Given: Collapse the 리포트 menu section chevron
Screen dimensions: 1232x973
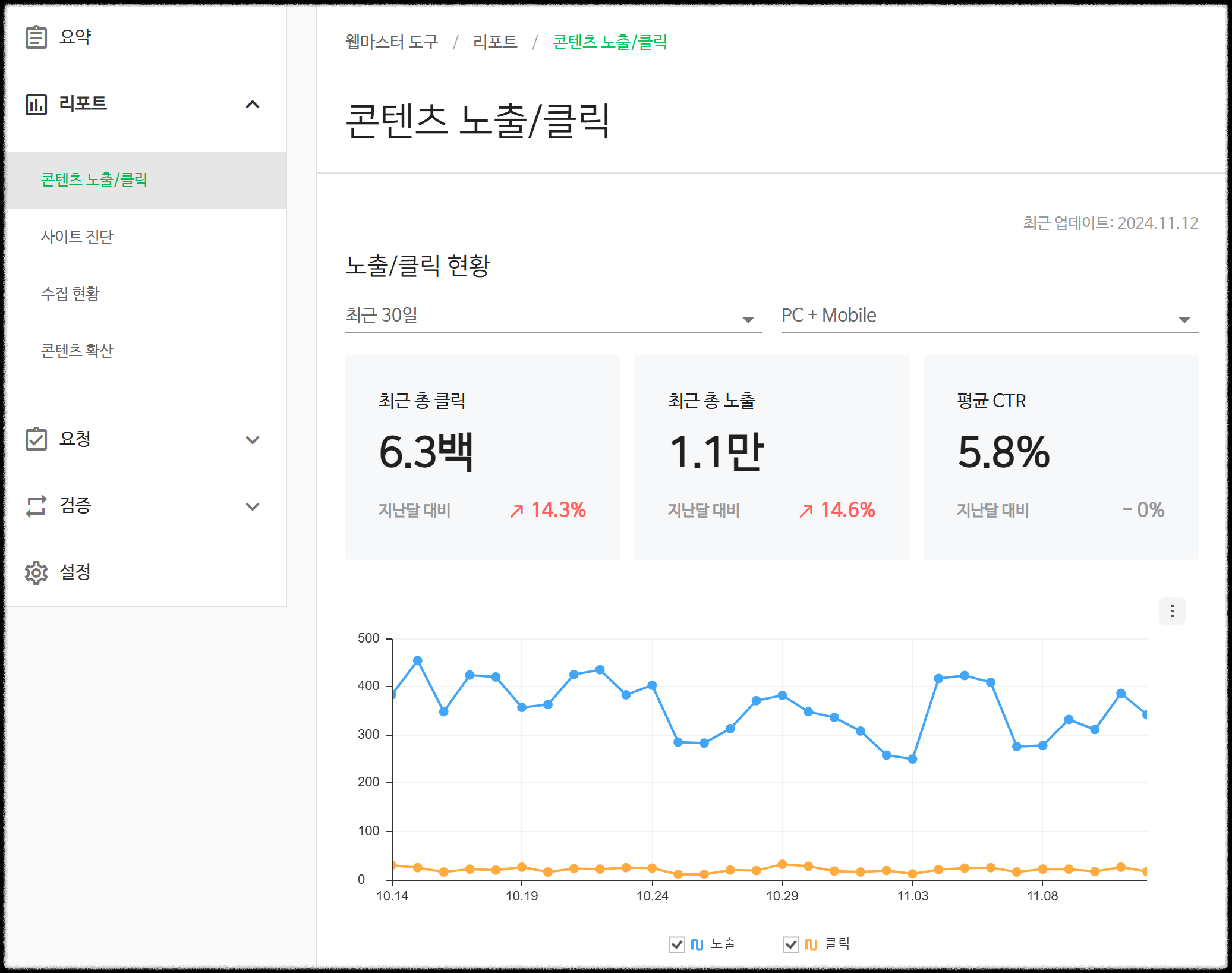Looking at the screenshot, I should click(x=253, y=105).
